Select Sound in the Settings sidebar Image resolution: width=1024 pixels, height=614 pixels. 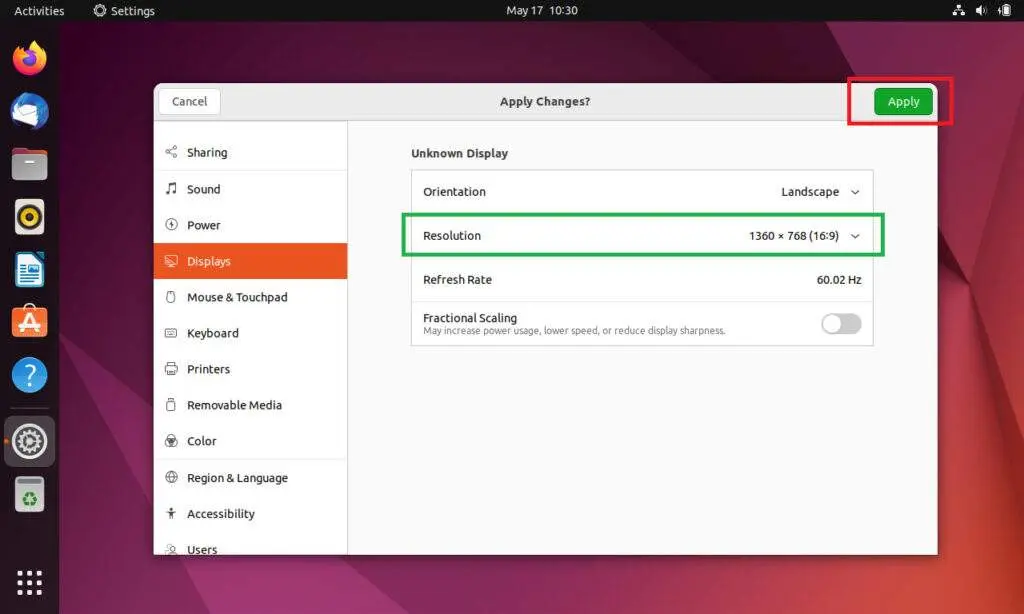[x=204, y=189]
